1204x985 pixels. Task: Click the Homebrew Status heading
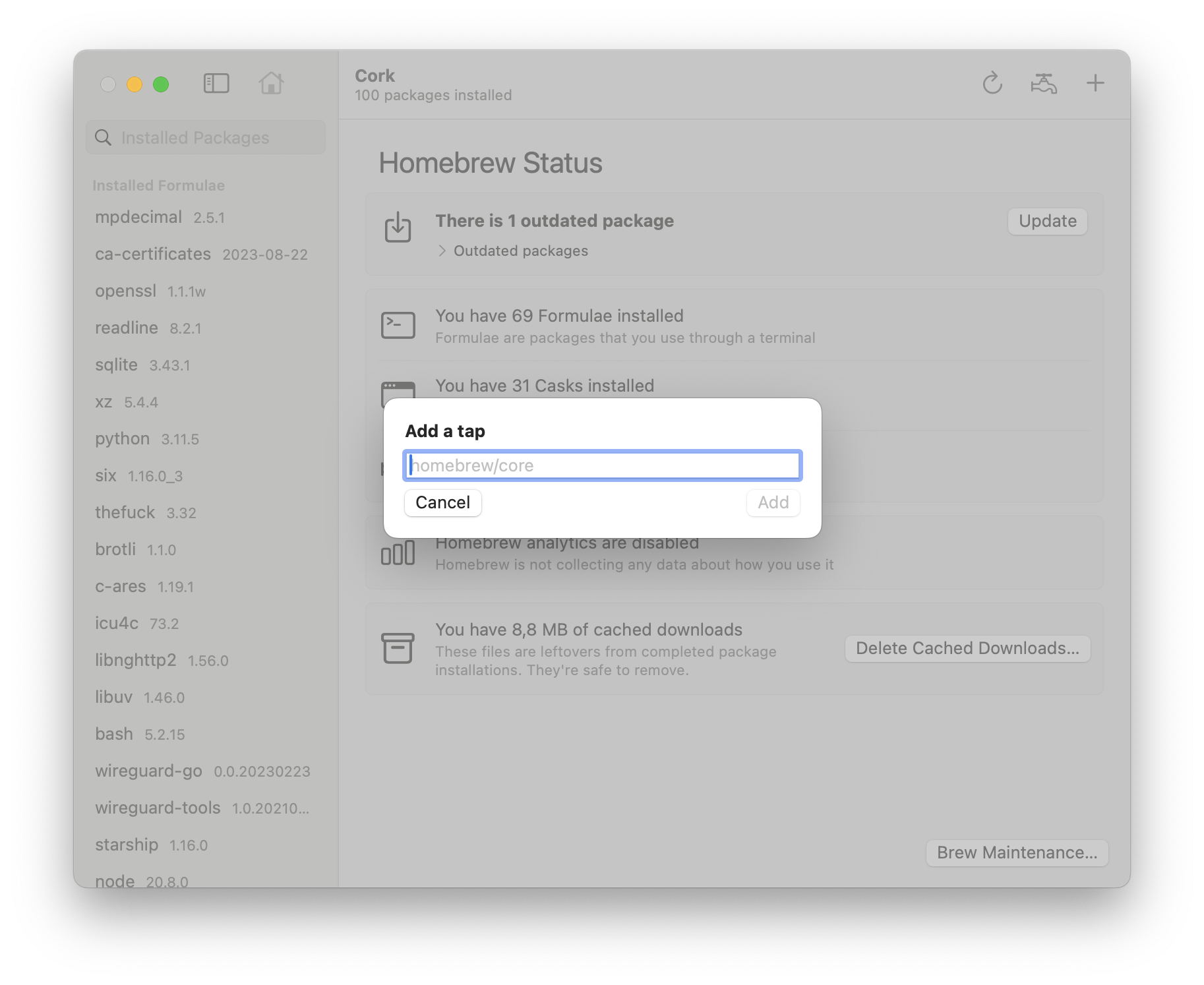coord(491,163)
